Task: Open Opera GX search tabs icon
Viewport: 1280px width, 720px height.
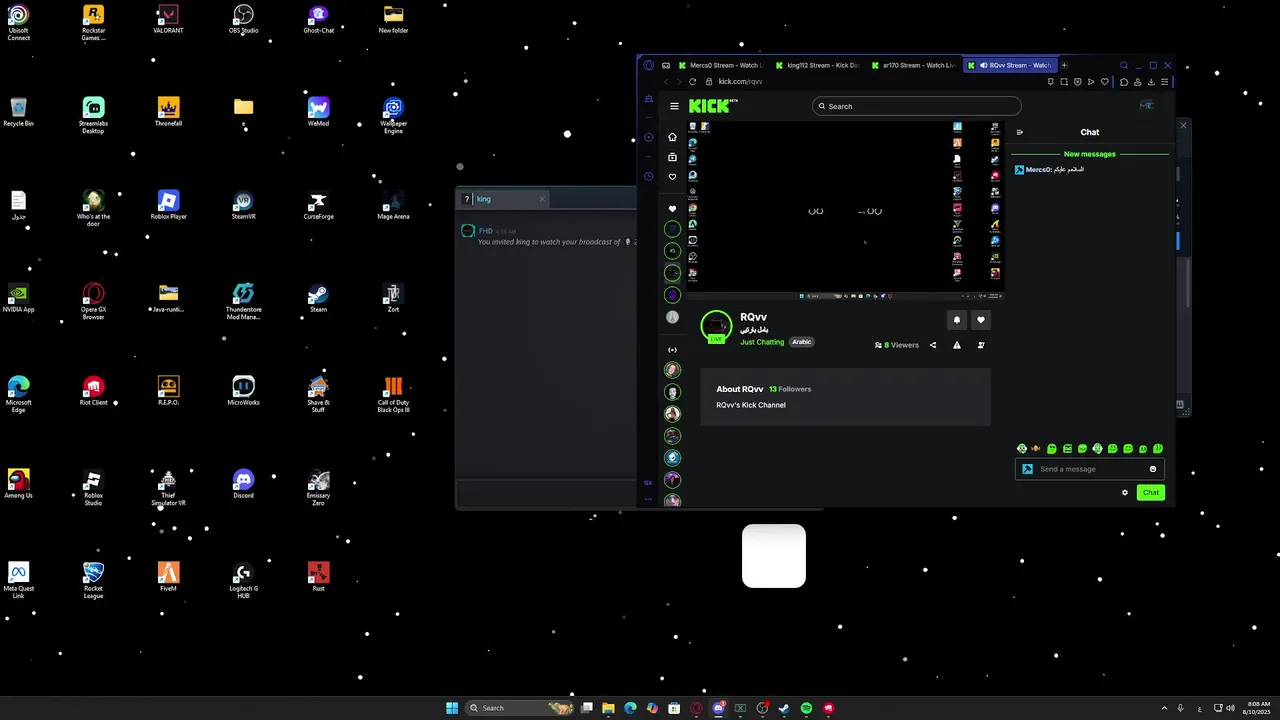Action: click(1124, 65)
